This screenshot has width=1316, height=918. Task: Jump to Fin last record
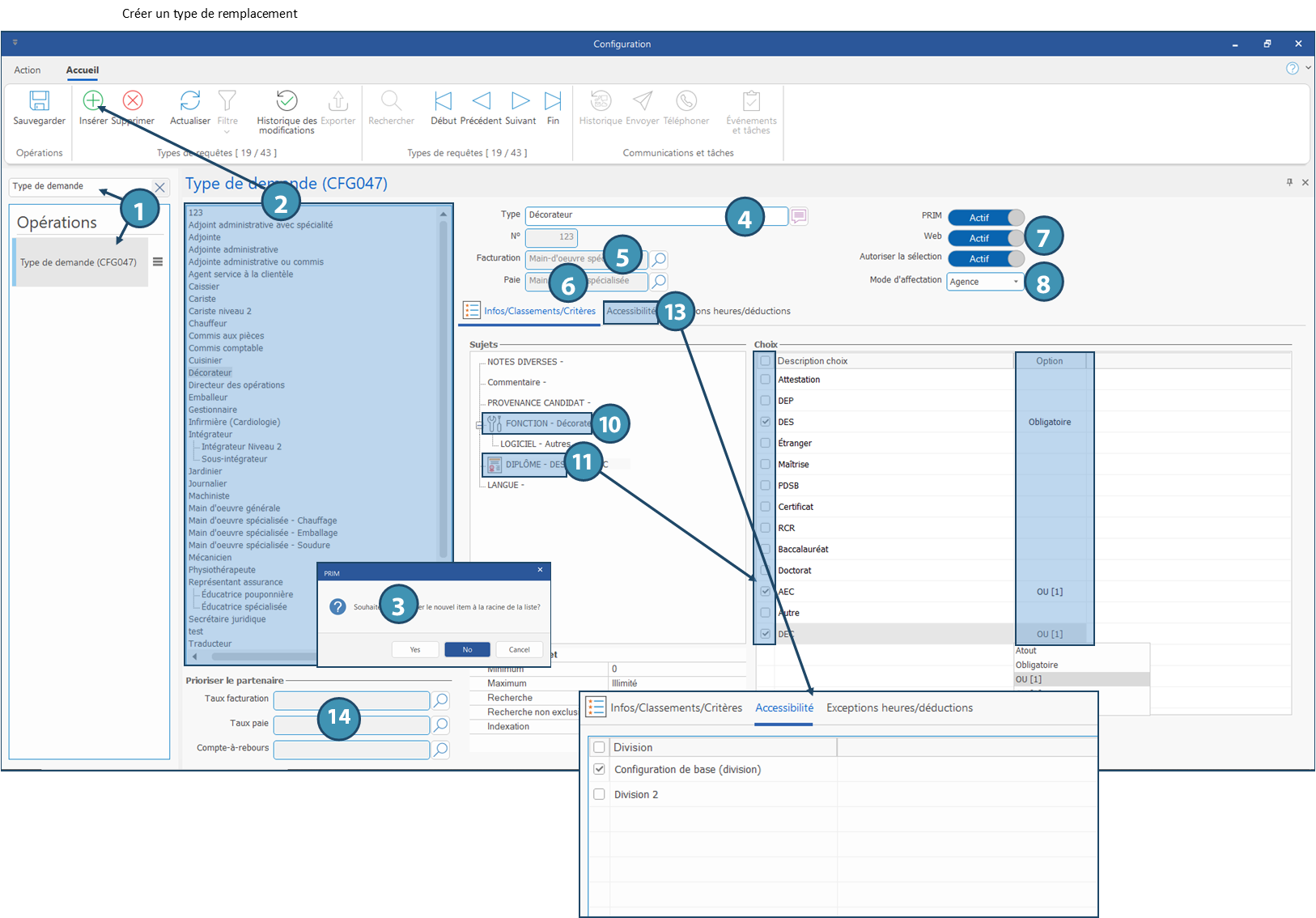point(553,100)
